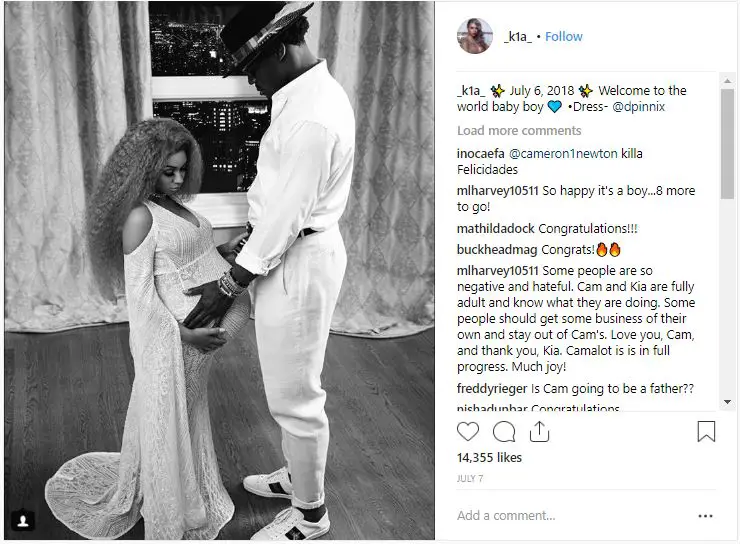Grab the comments scrollbar thumb
This screenshot has height=544, width=740.
727,143
